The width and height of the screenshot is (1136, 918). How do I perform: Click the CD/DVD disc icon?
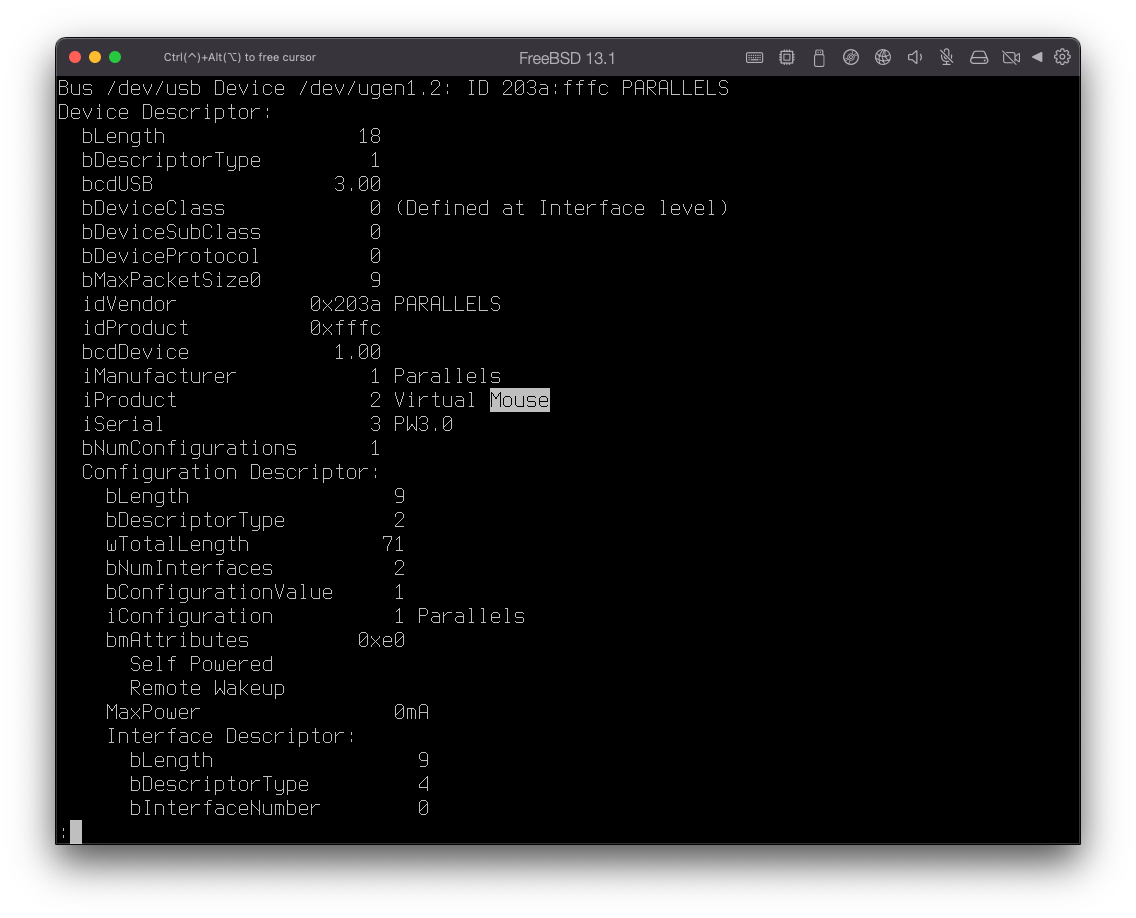851,57
